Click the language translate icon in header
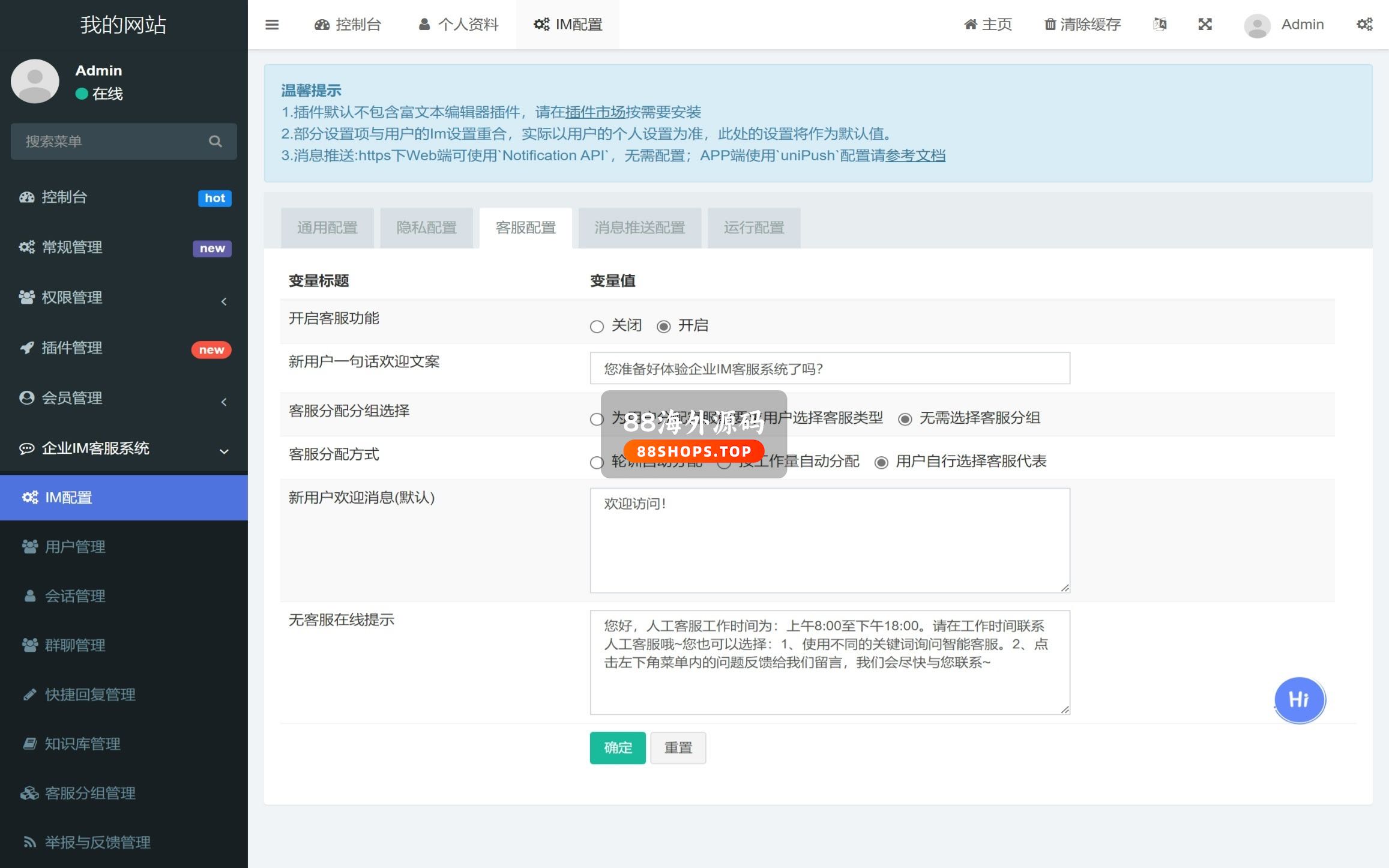The height and width of the screenshot is (868, 1389). tap(1160, 25)
